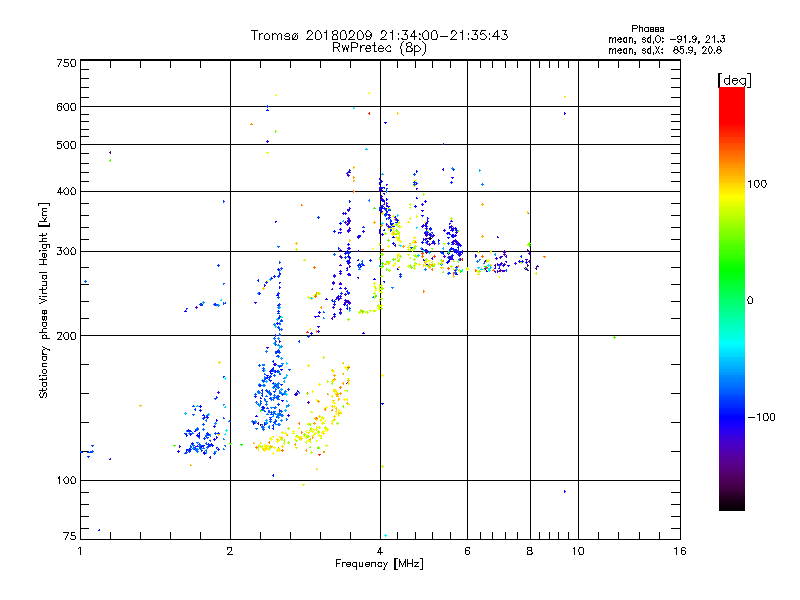Click the colorbar label '-100'
800x600 pixels.
762,417
